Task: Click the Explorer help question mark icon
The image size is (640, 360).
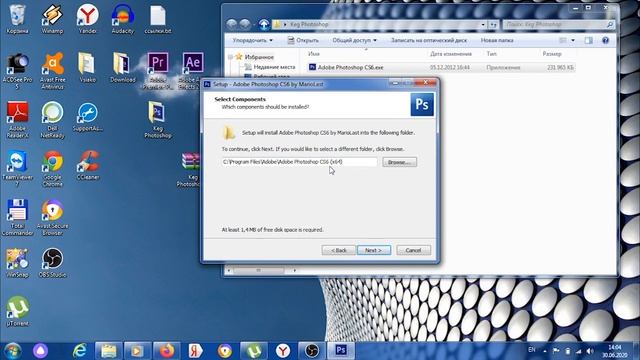Action: click(605, 40)
